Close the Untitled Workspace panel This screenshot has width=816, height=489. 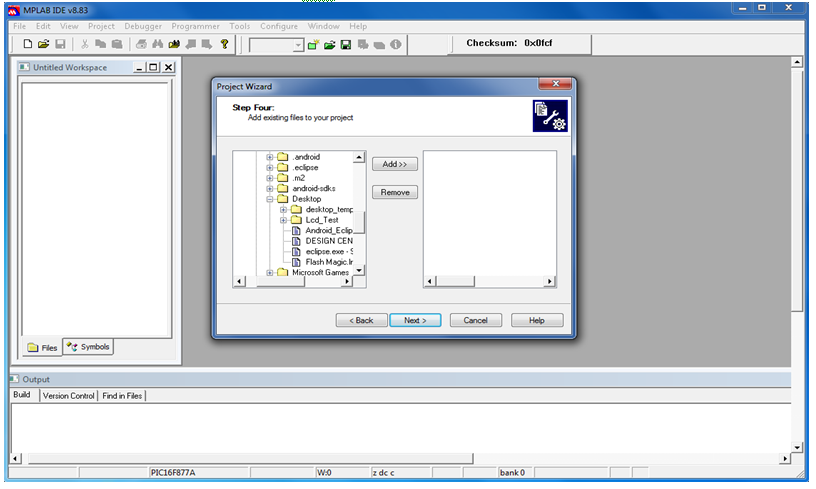click(168, 67)
